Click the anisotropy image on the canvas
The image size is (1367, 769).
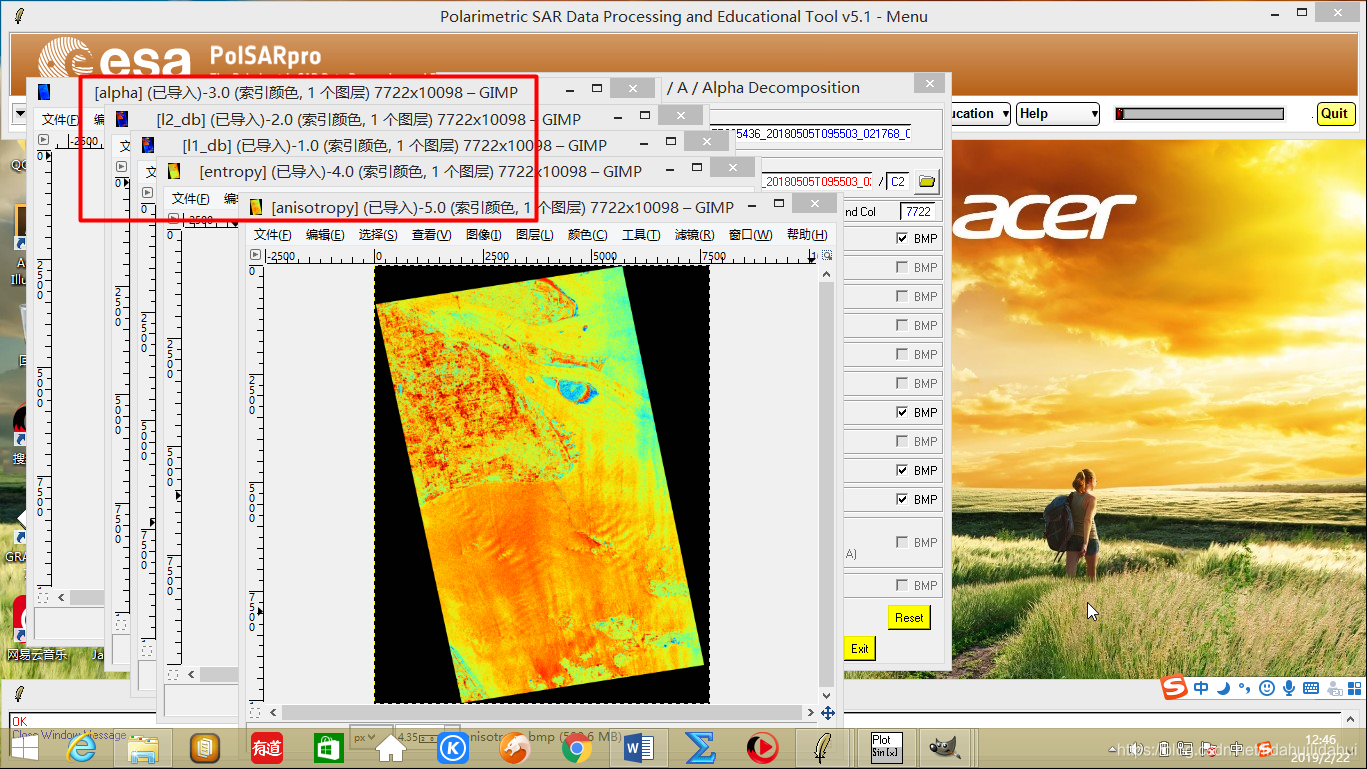pos(542,484)
